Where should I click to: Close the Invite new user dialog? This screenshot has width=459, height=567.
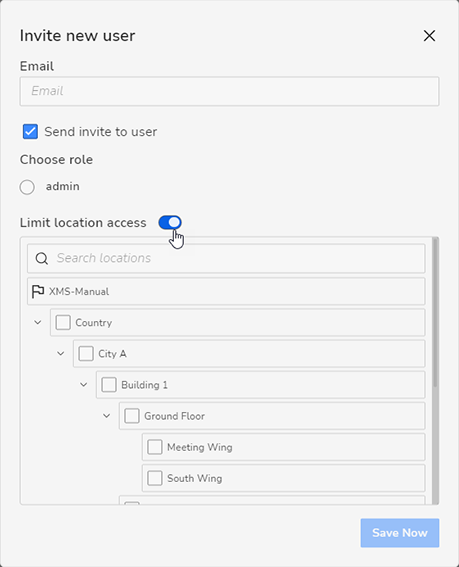pyautogui.click(x=429, y=35)
